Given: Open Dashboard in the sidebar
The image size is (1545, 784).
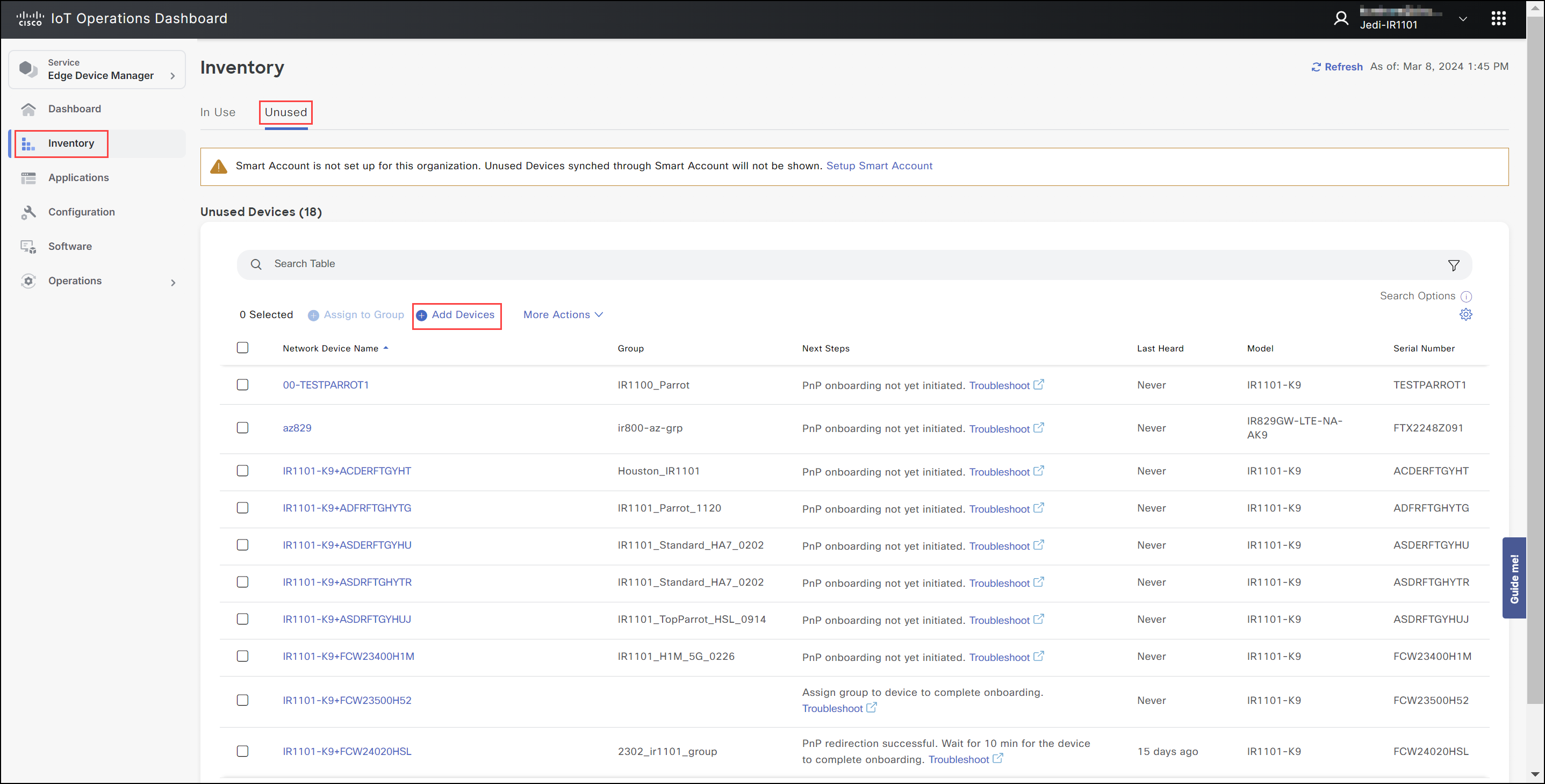Looking at the screenshot, I should point(74,109).
